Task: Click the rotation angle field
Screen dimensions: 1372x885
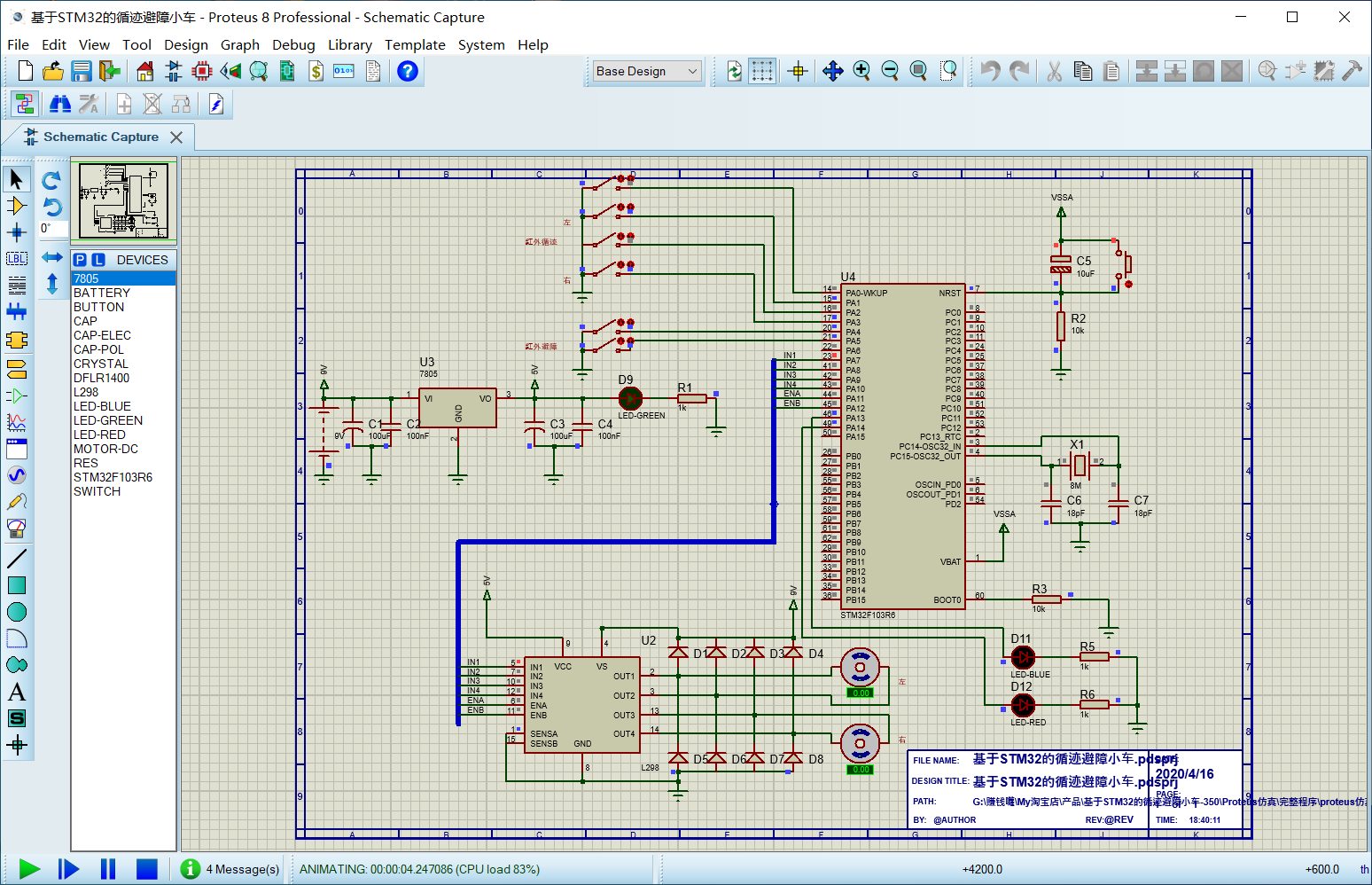Action: pos(52,229)
